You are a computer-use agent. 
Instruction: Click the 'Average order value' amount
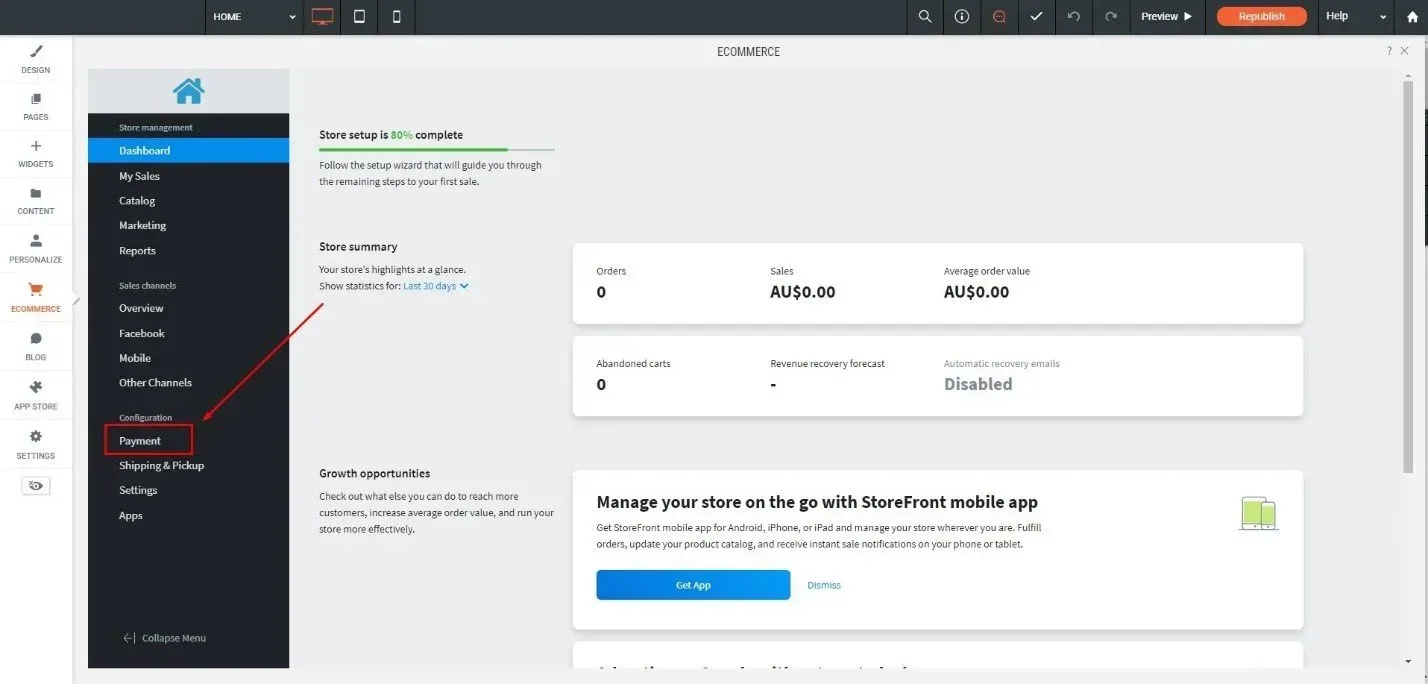976,292
